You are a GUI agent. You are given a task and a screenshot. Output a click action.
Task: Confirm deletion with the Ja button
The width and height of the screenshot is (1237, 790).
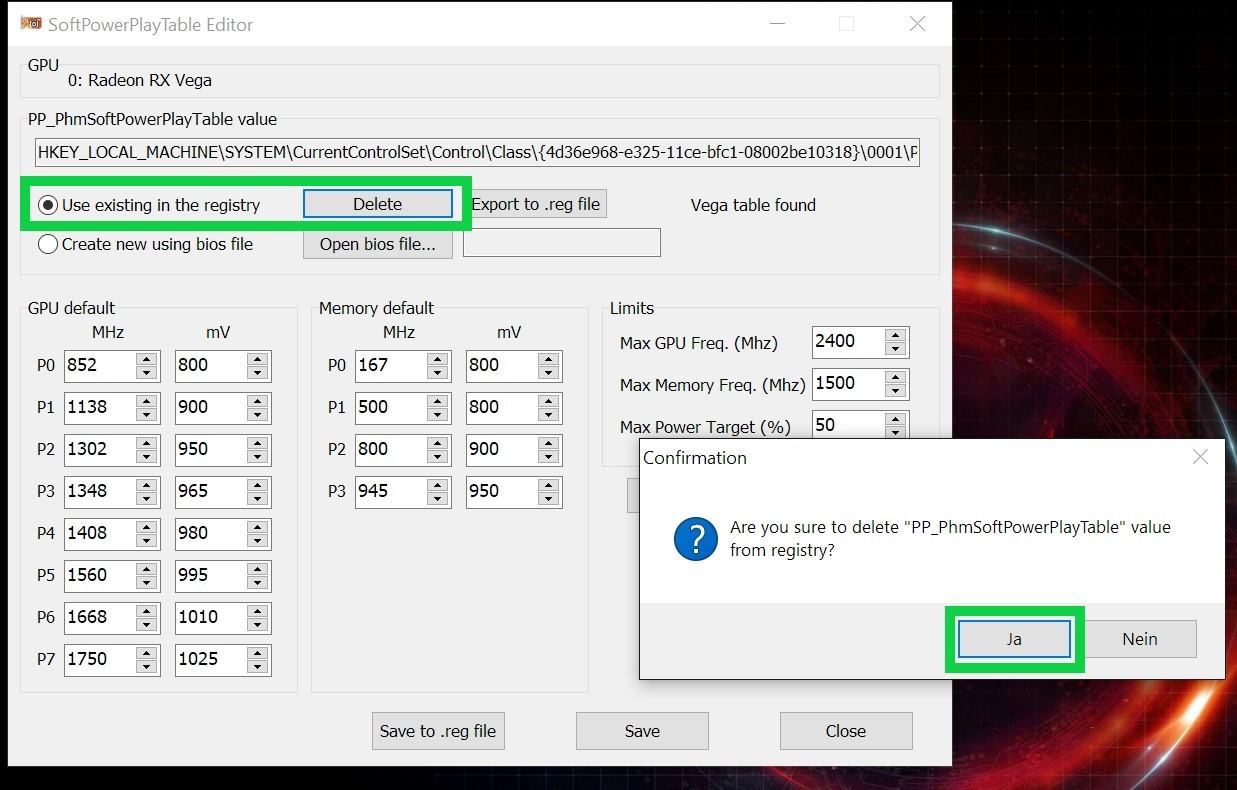[x=1014, y=639]
